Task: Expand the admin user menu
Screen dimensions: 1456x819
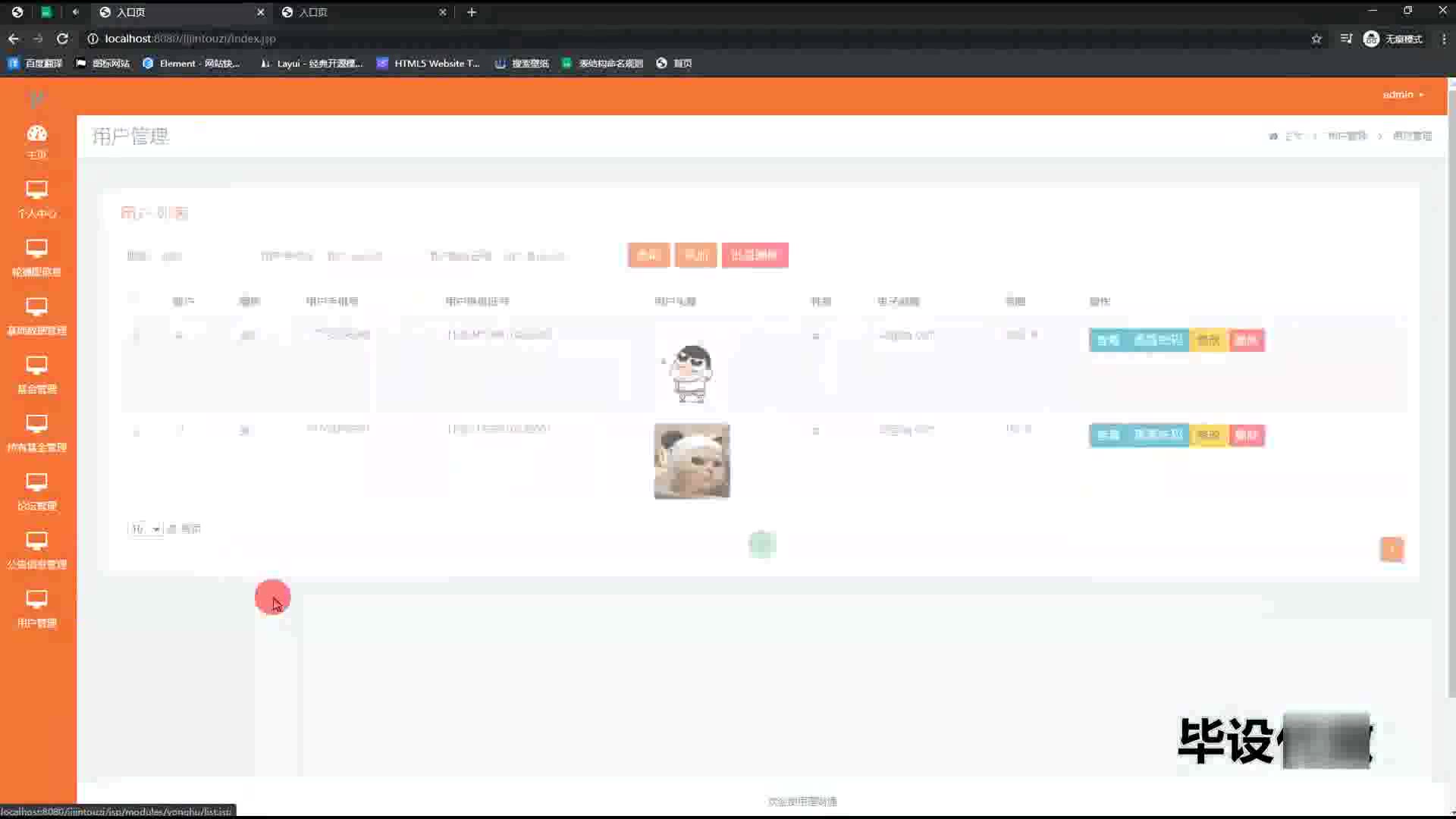Action: pyautogui.click(x=1402, y=95)
